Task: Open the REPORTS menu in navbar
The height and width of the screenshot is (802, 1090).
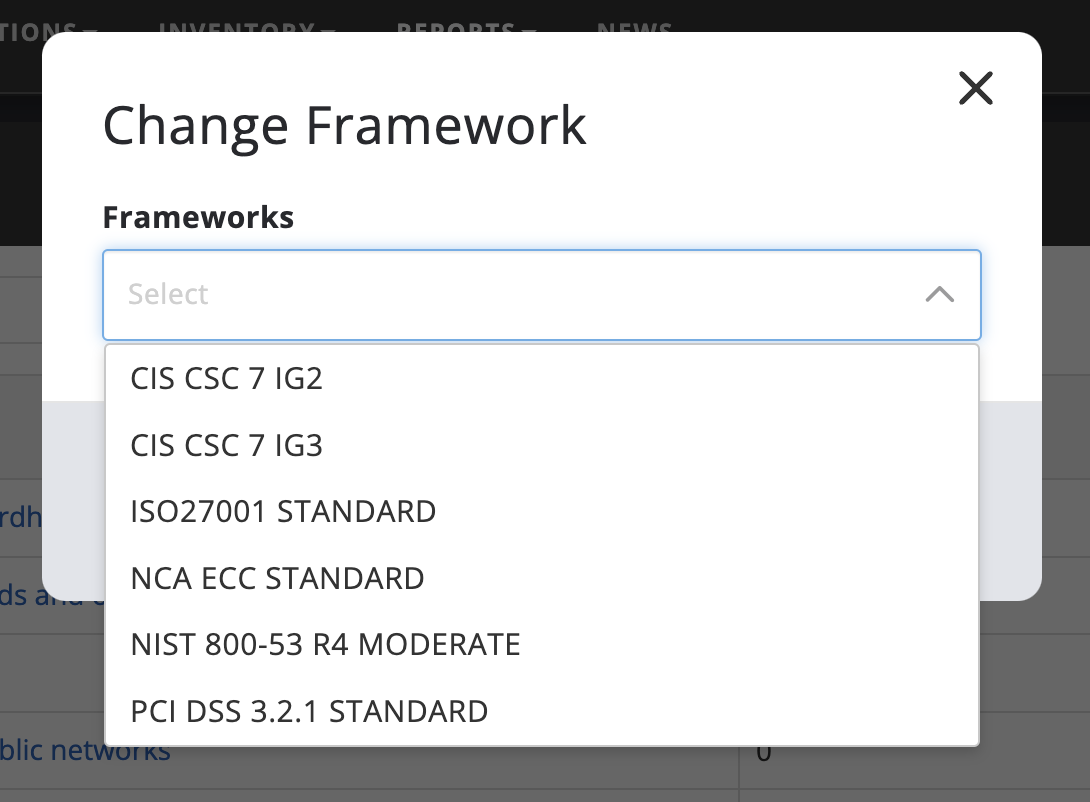Action: click(467, 25)
